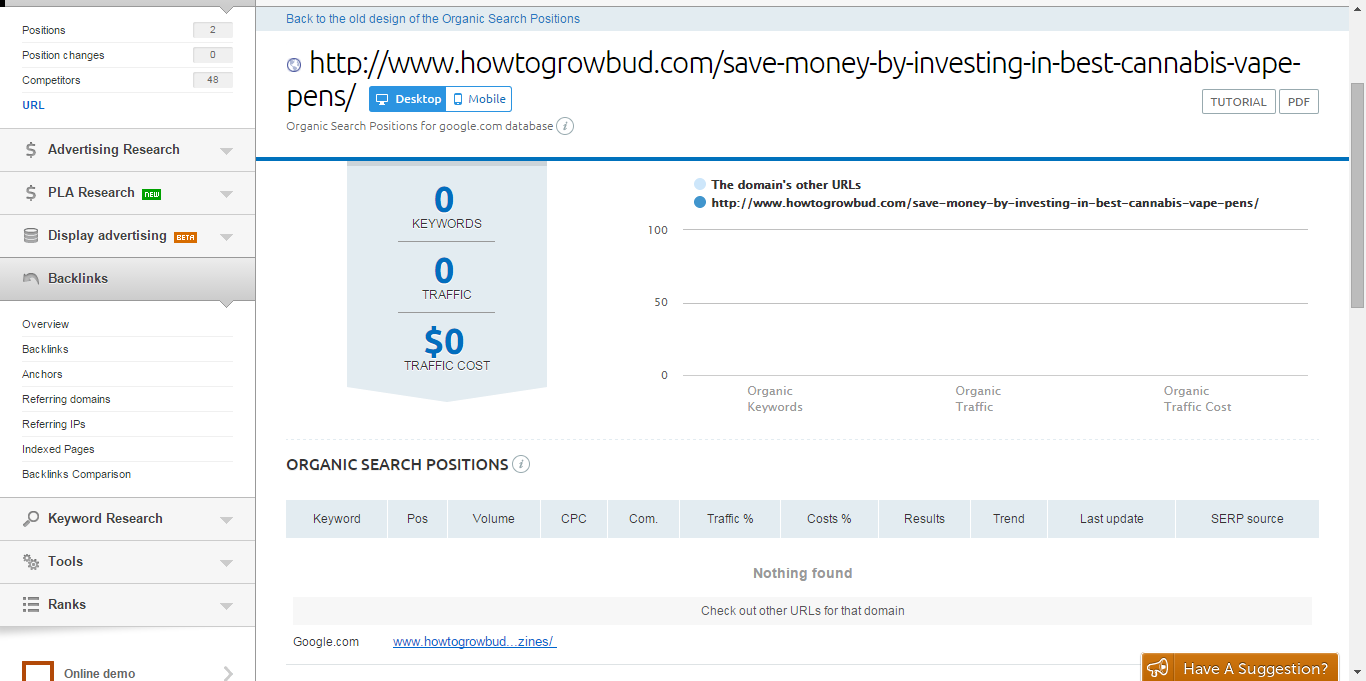Switch to Mobile view

(x=479, y=99)
